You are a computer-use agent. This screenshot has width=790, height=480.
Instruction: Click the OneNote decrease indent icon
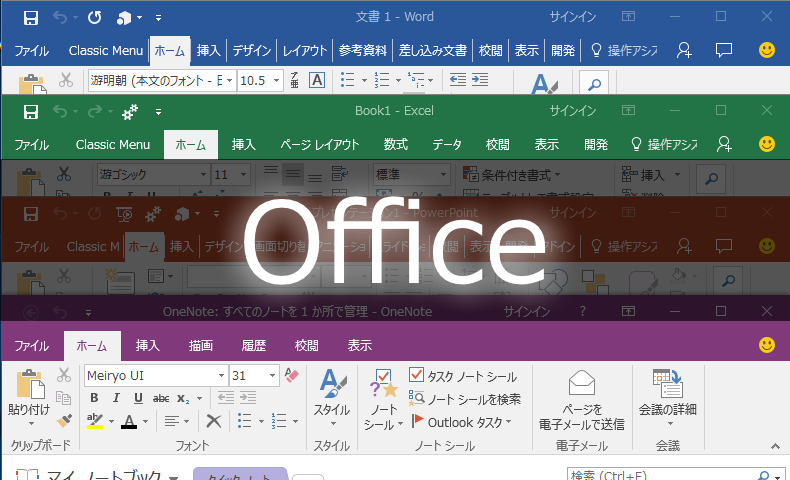point(226,398)
